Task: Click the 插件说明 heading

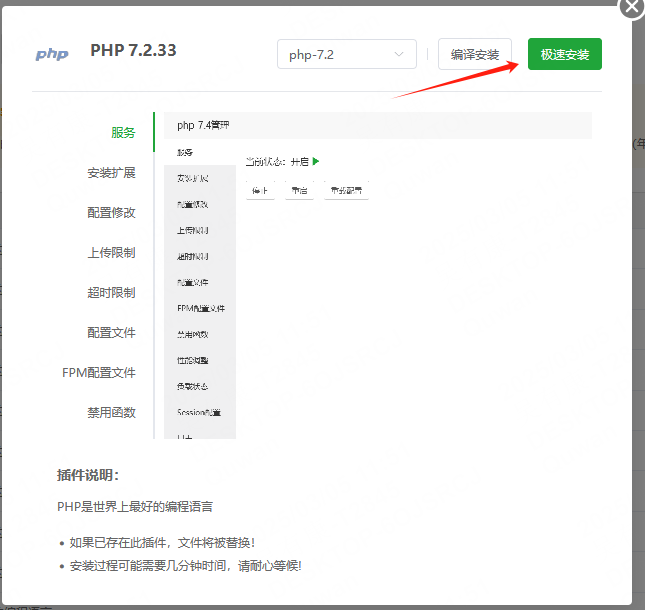Action: [x=88, y=475]
